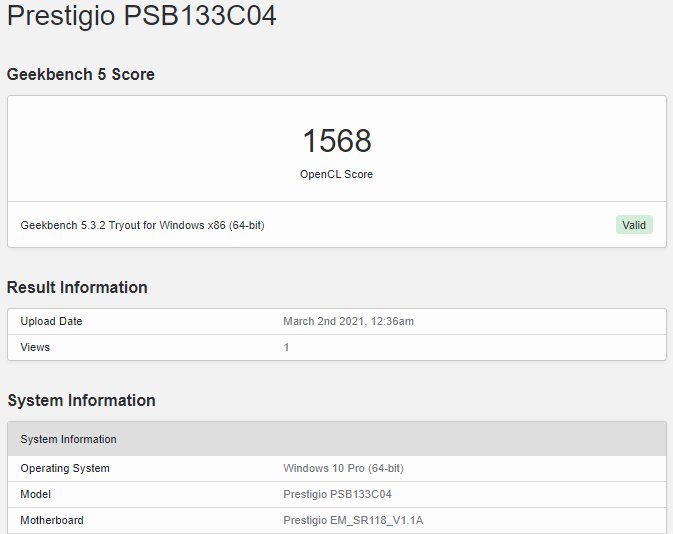673x534 pixels.
Task: Select the Prestigio PSB133C04 model value
Action: [337, 494]
